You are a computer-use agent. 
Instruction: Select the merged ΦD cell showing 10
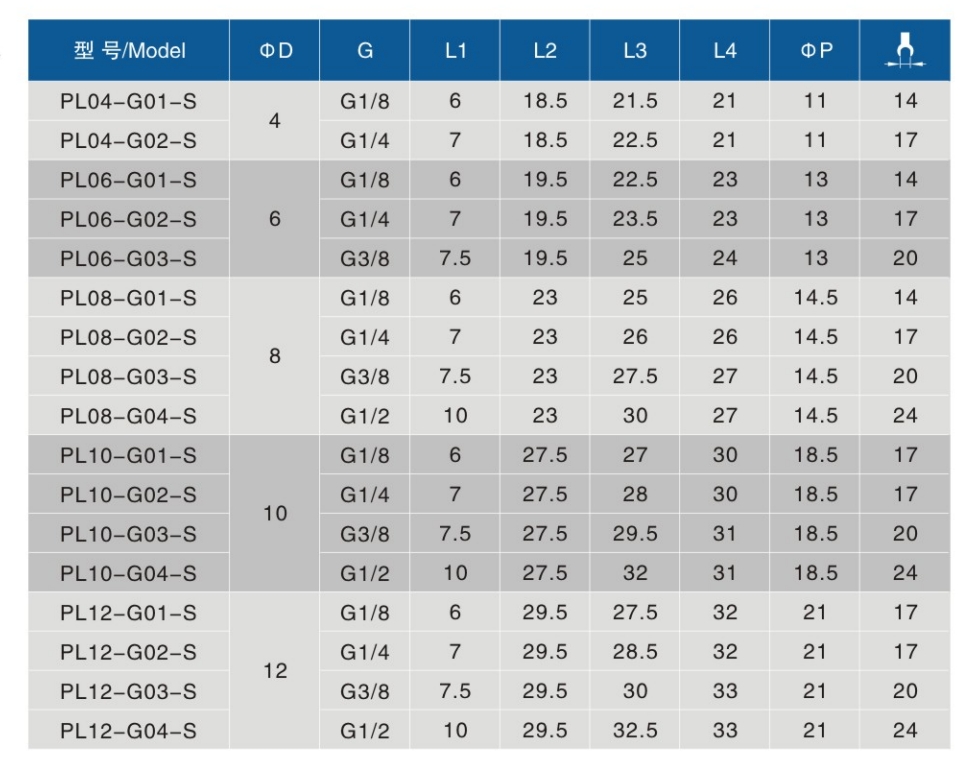tap(275, 514)
